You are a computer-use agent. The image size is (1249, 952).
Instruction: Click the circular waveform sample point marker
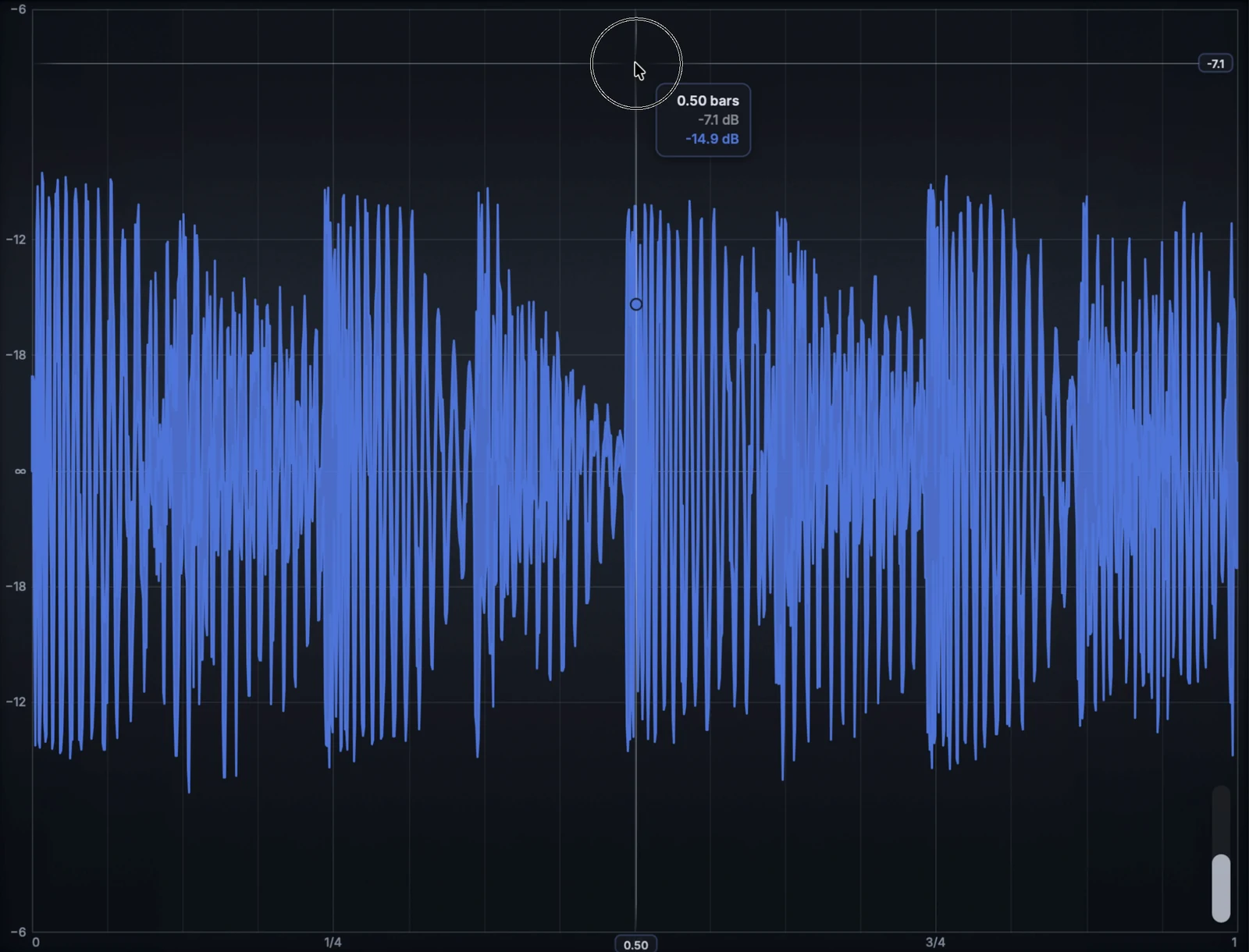tap(636, 304)
